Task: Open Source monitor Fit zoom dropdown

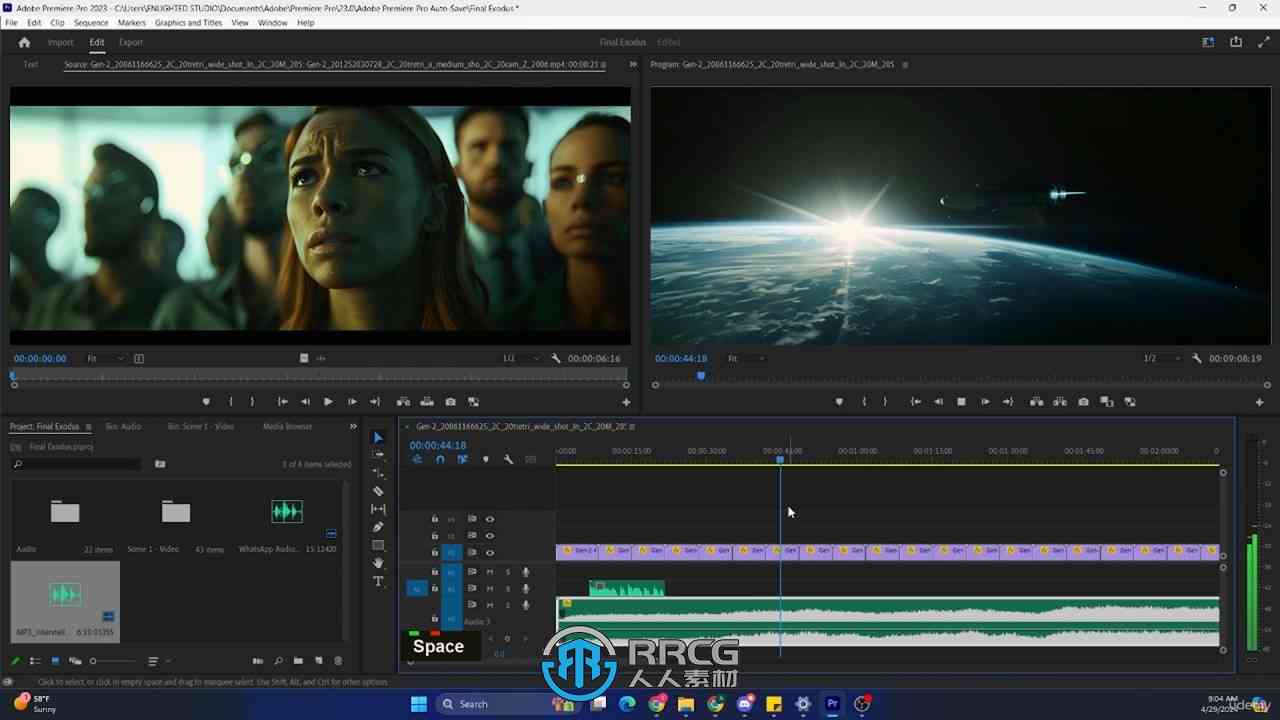Action: [x=105, y=358]
